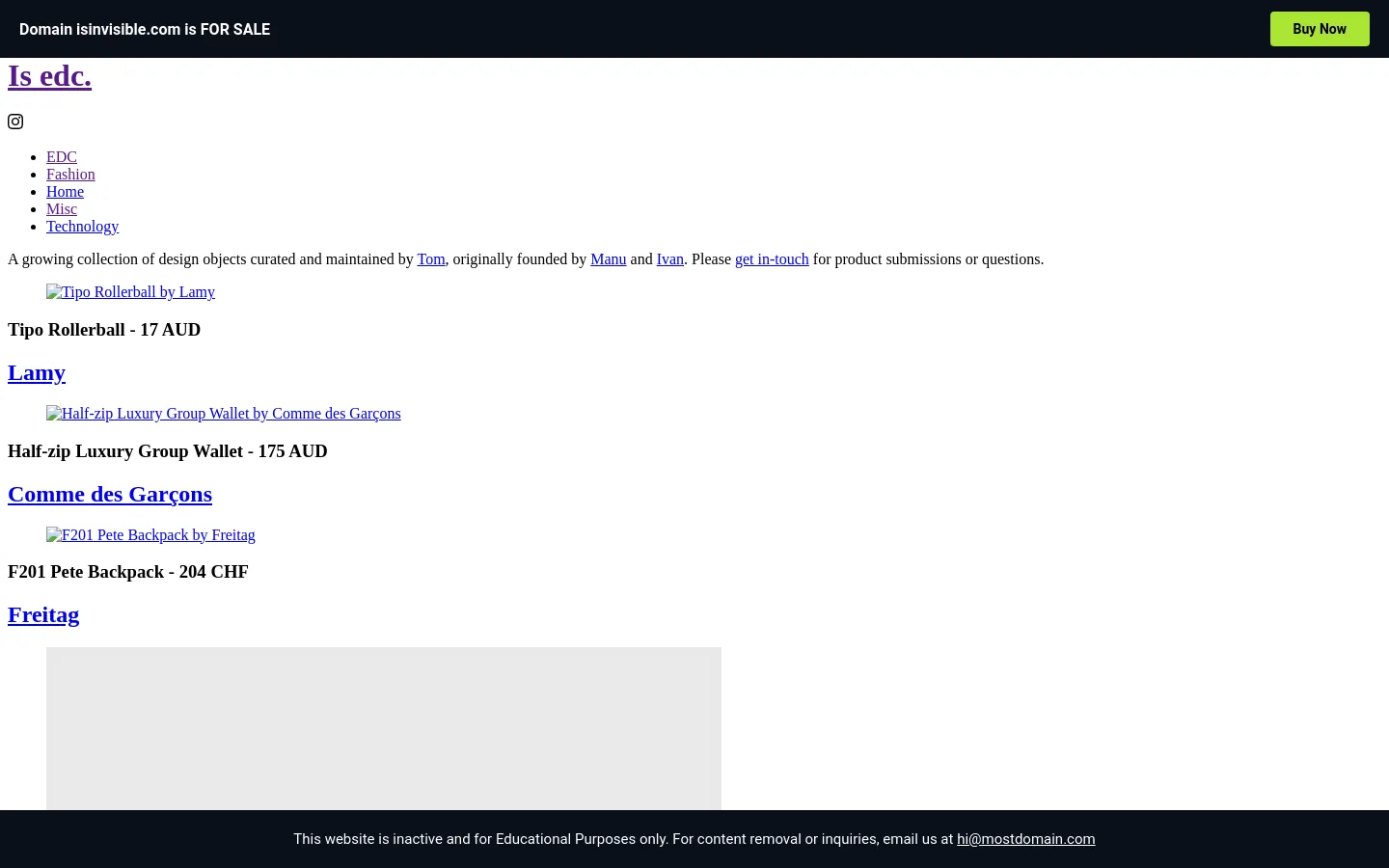The image size is (1389, 868).
Task: Open the Misc category link
Action: [62, 209]
